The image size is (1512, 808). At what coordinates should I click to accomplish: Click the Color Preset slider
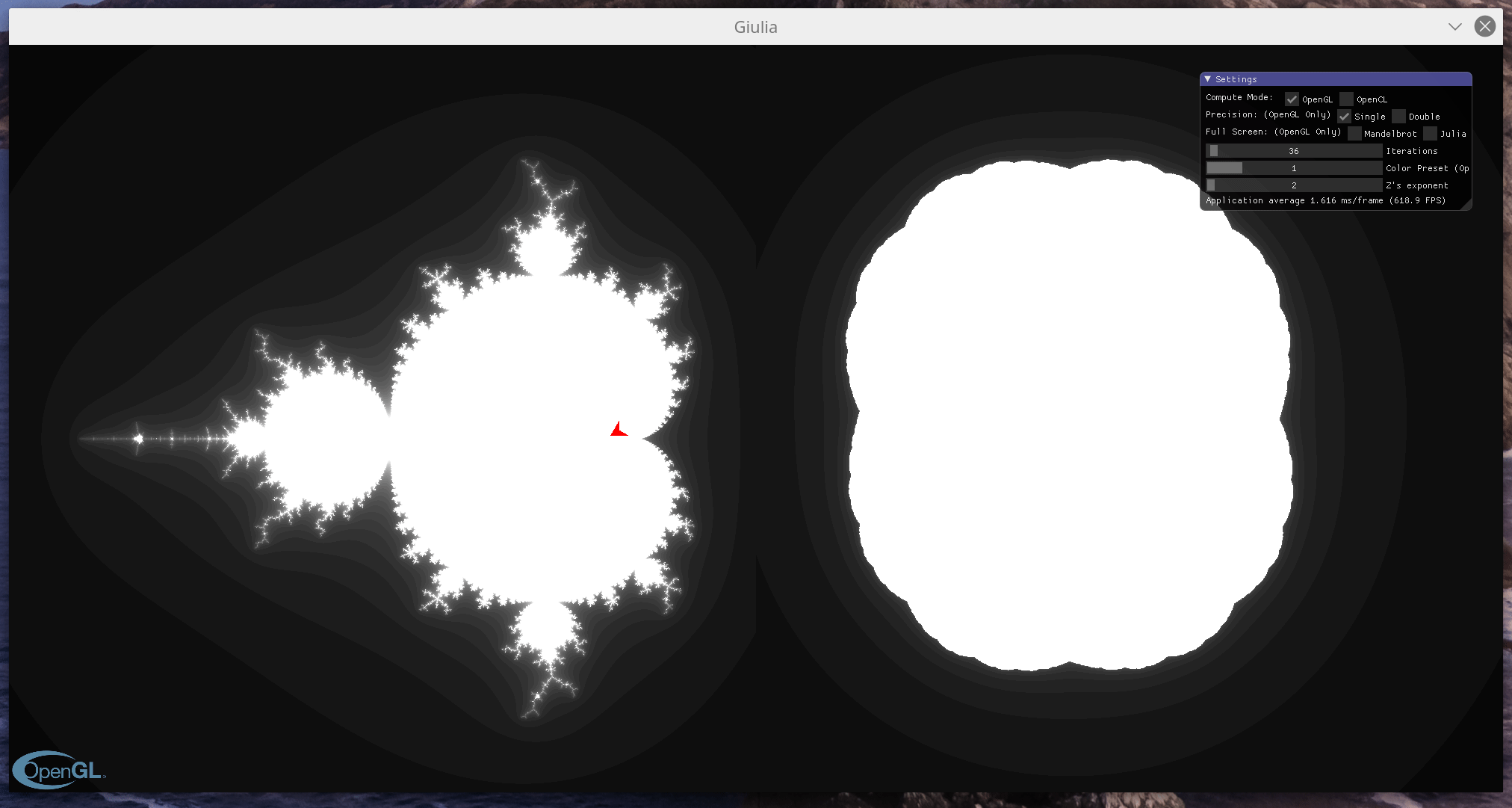pos(1294,167)
